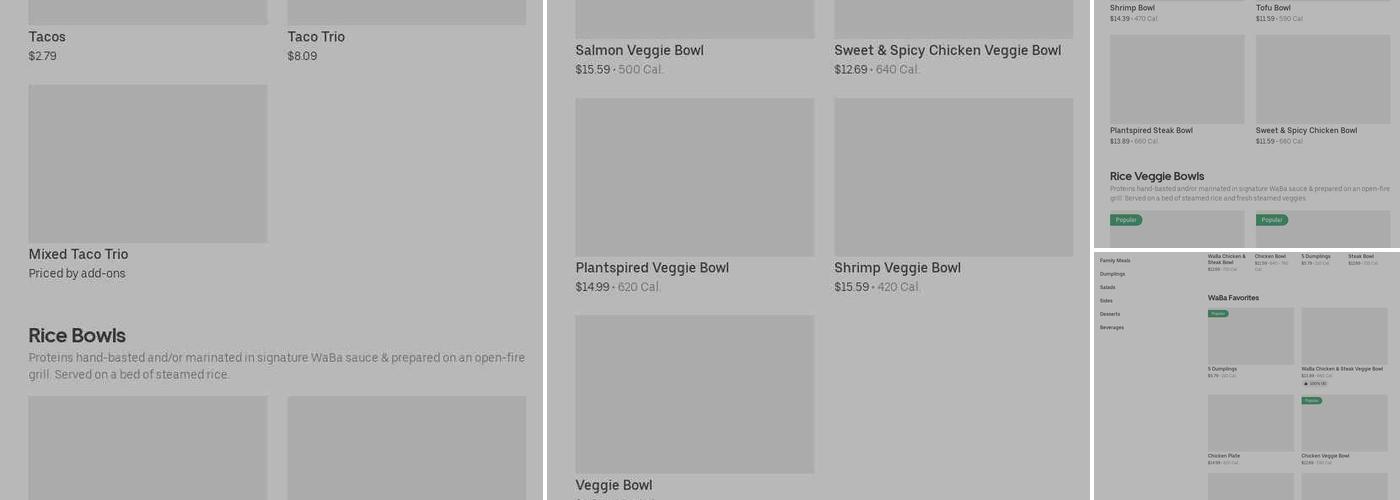Navigate to Sides menu category
The height and width of the screenshot is (500, 1400).
point(1106,301)
